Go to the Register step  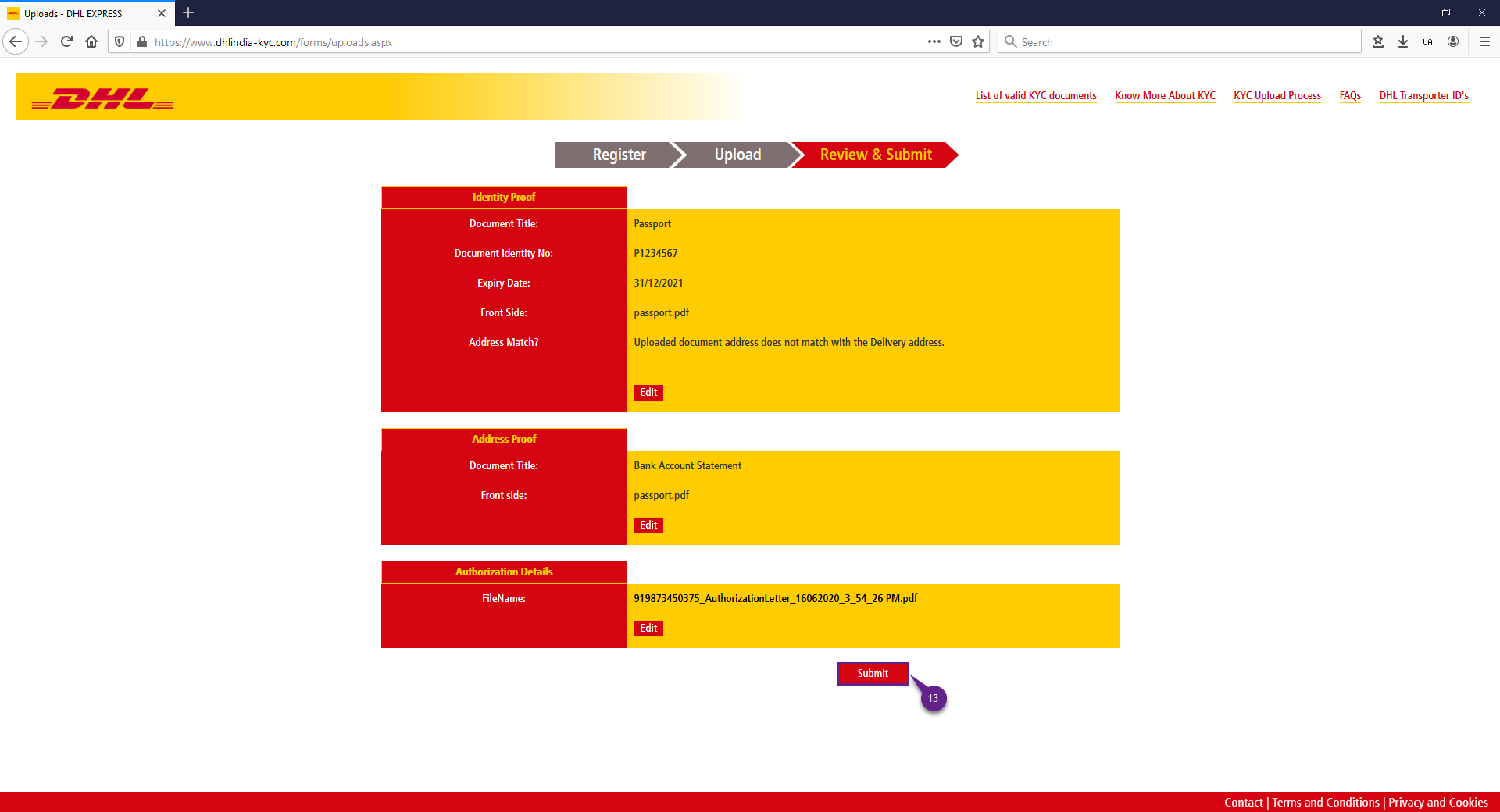pos(619,155)
